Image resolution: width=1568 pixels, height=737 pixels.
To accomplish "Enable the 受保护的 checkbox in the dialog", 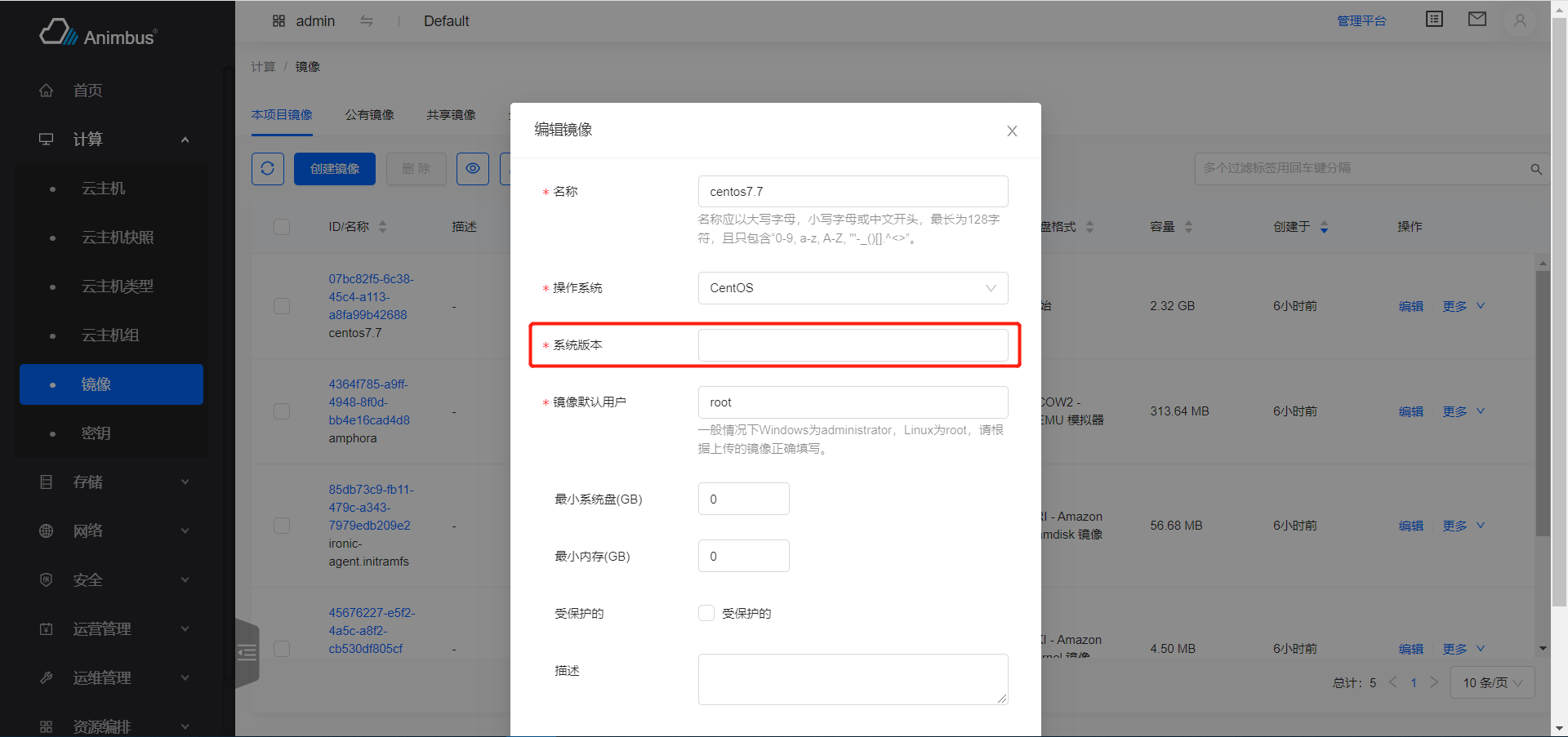I will point(706,612).
